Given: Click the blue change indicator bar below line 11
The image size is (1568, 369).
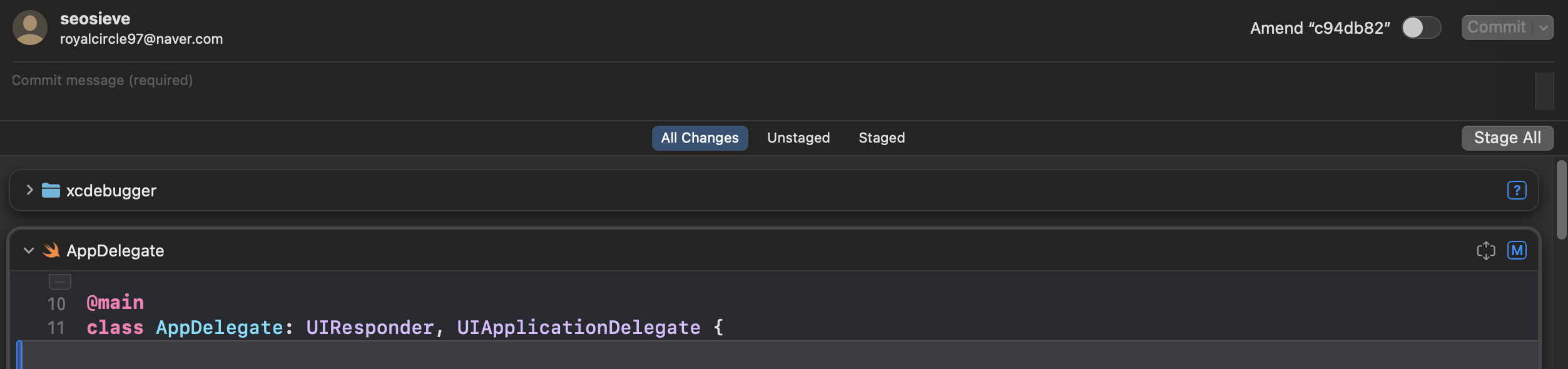Looking at the screenshot, I should pyautogui.click(x=19, y=355).
